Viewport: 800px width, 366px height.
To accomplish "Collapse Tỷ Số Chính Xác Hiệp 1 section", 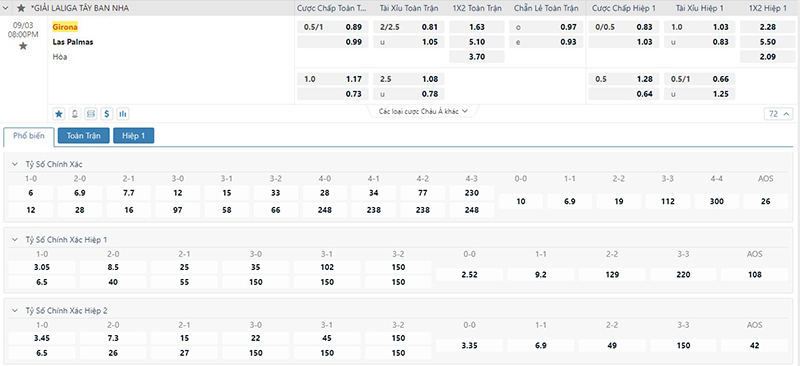I will click(x=14, y=239).
